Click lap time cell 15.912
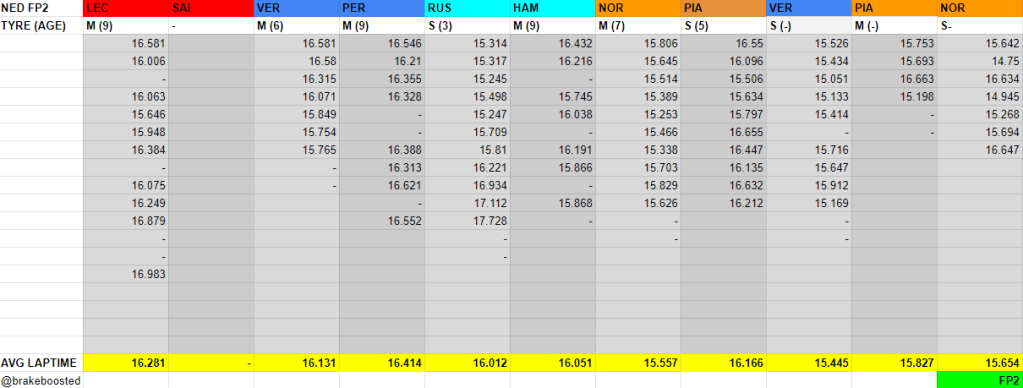 tap(809, 186)
